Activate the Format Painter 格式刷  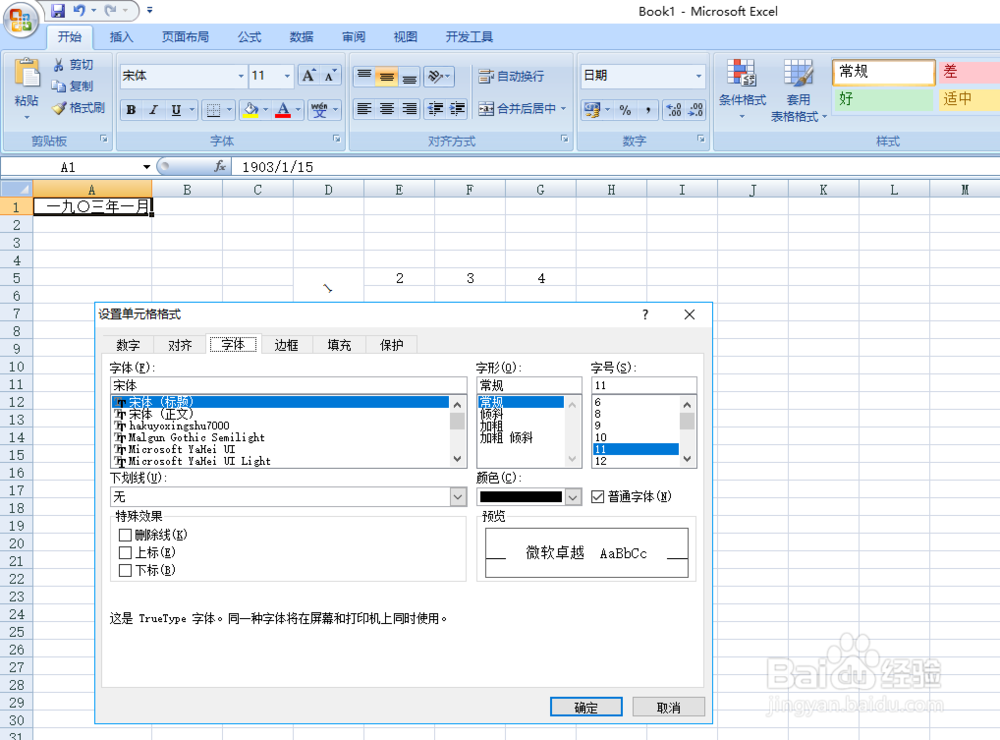78,108
